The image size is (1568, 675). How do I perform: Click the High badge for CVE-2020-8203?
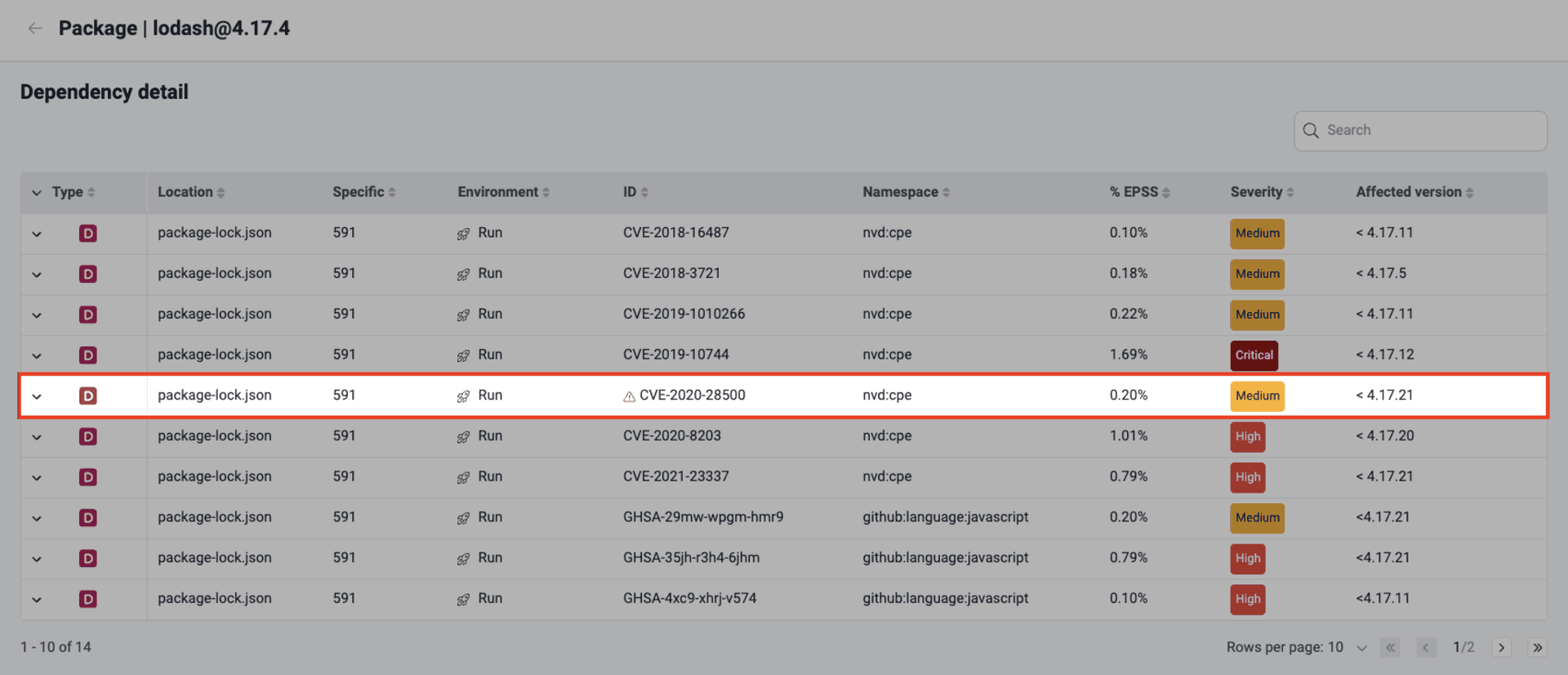(x=1248, y=436)
